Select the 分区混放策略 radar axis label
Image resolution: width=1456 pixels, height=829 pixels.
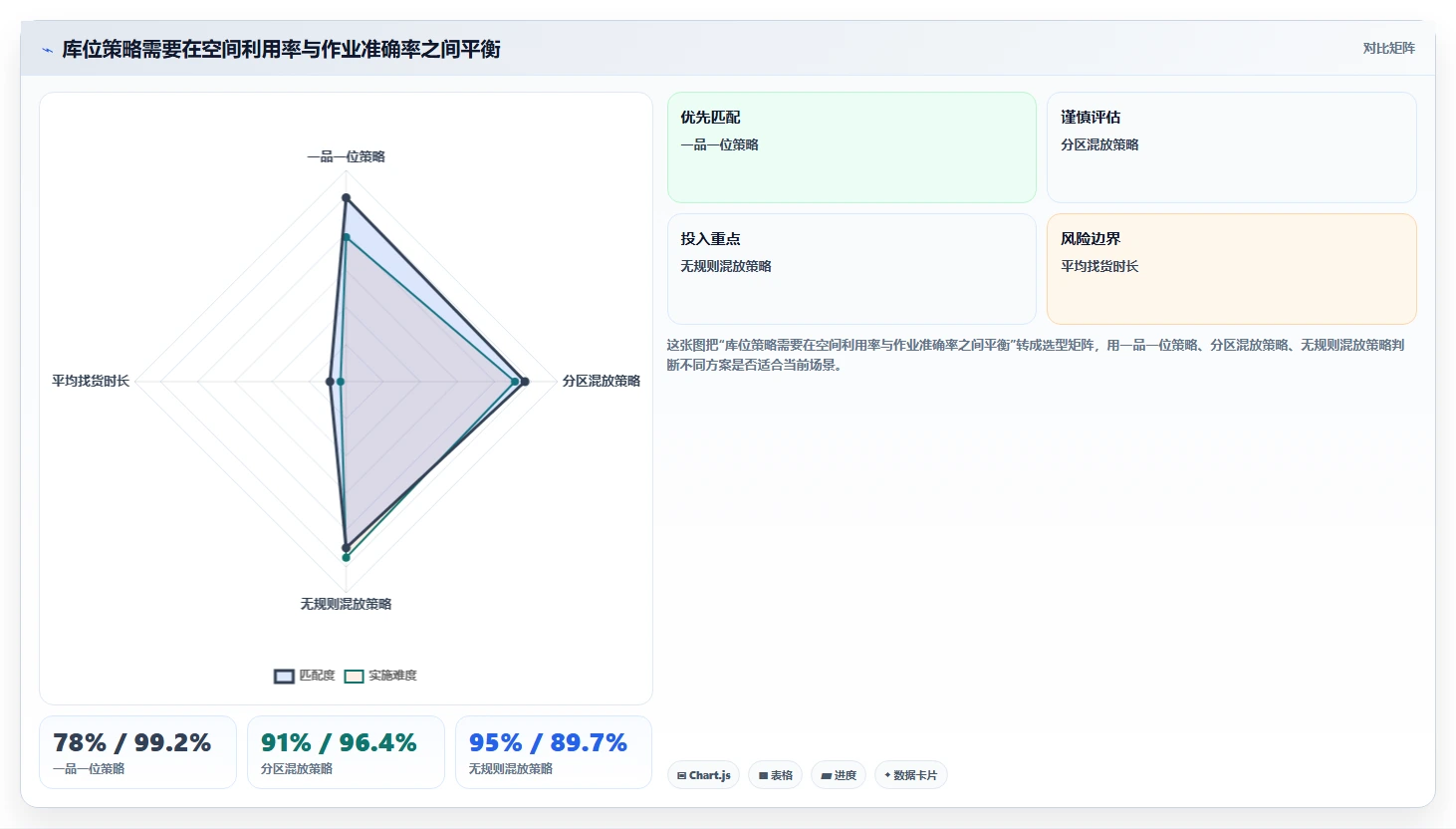pos(601,381)
